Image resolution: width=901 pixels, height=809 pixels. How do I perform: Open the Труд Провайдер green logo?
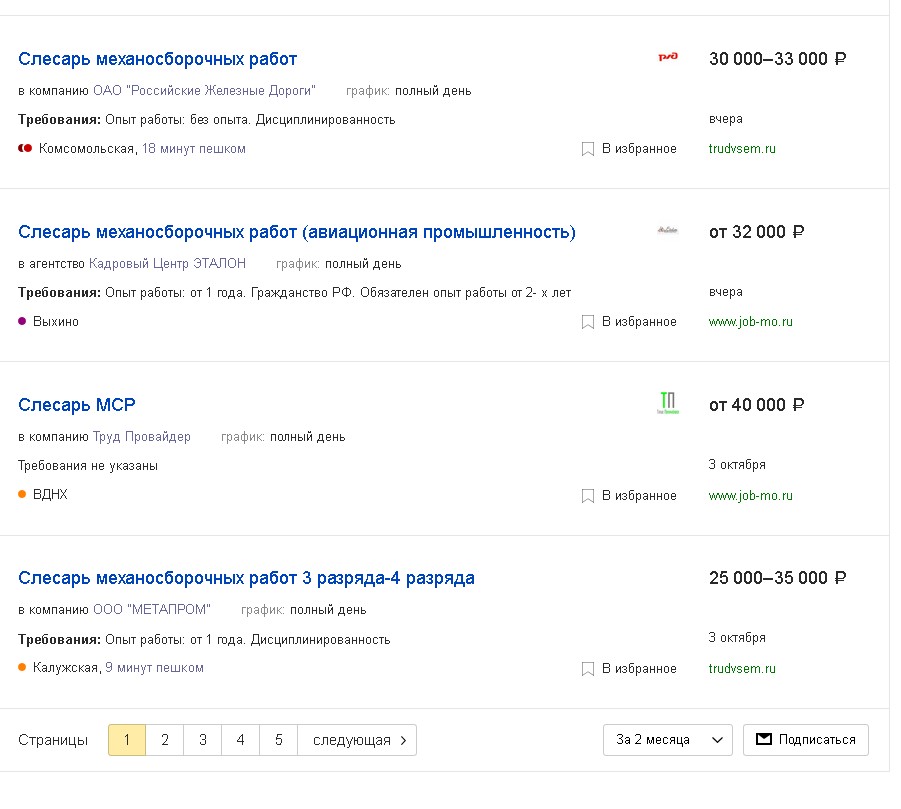pos(668,403)
